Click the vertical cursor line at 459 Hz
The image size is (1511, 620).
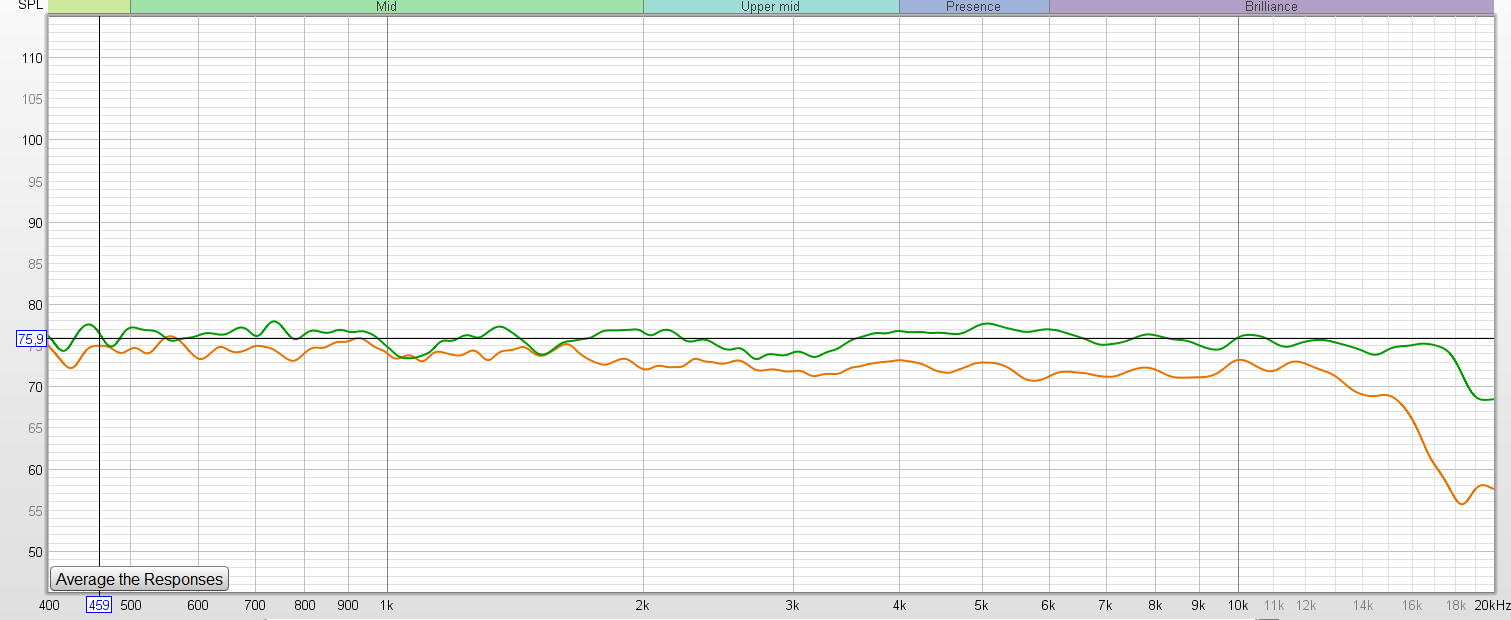99,200
